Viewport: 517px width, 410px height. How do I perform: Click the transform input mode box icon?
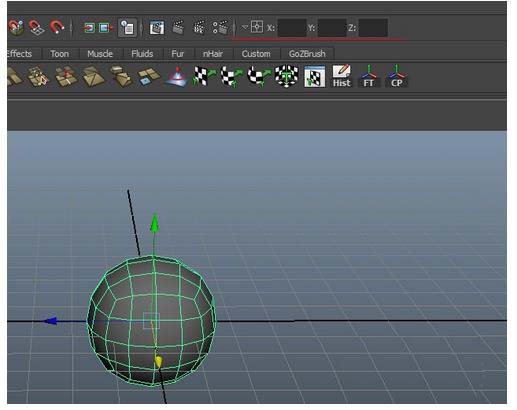pos(257,27)
